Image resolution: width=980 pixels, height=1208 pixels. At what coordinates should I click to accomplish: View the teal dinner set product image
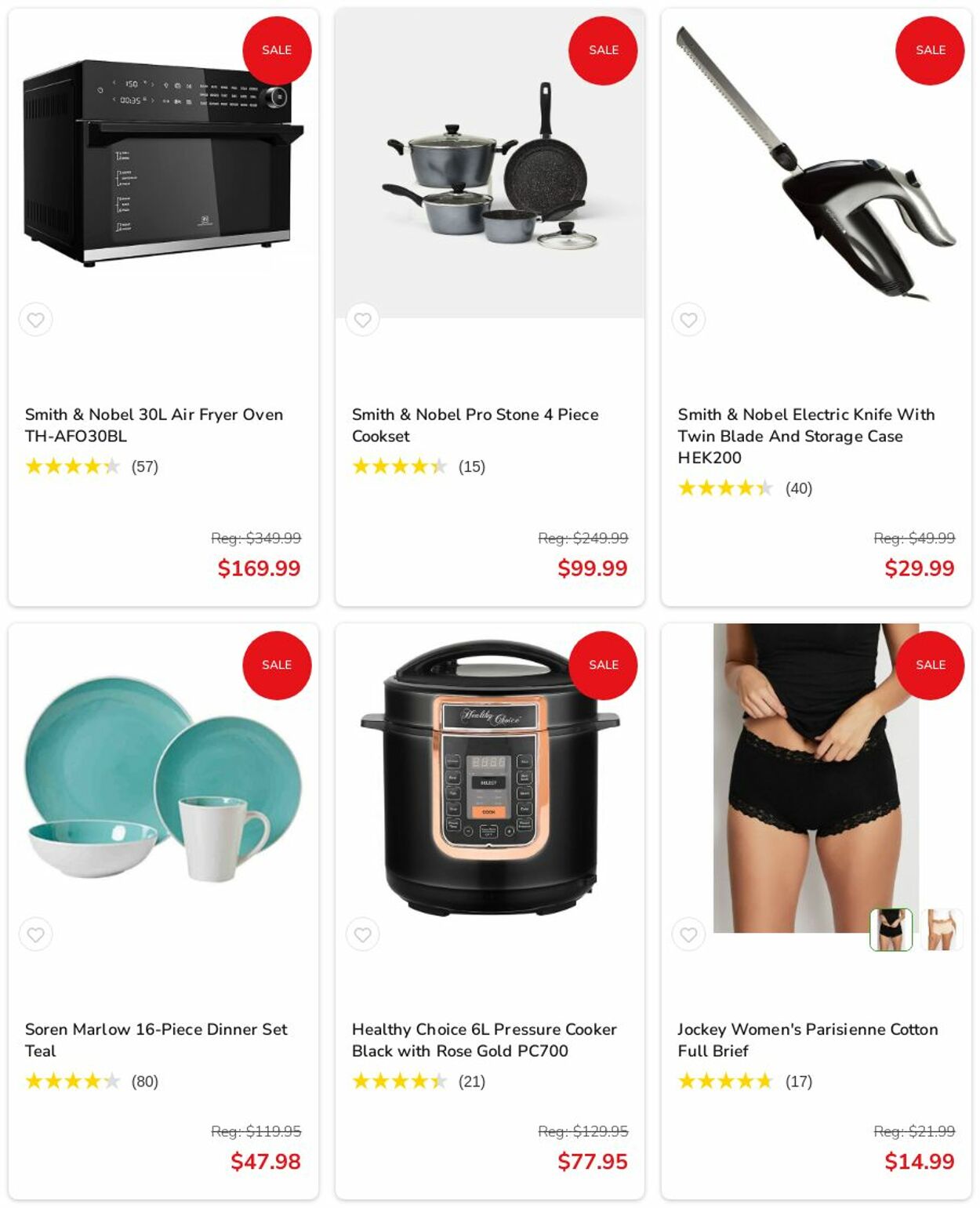163,780
